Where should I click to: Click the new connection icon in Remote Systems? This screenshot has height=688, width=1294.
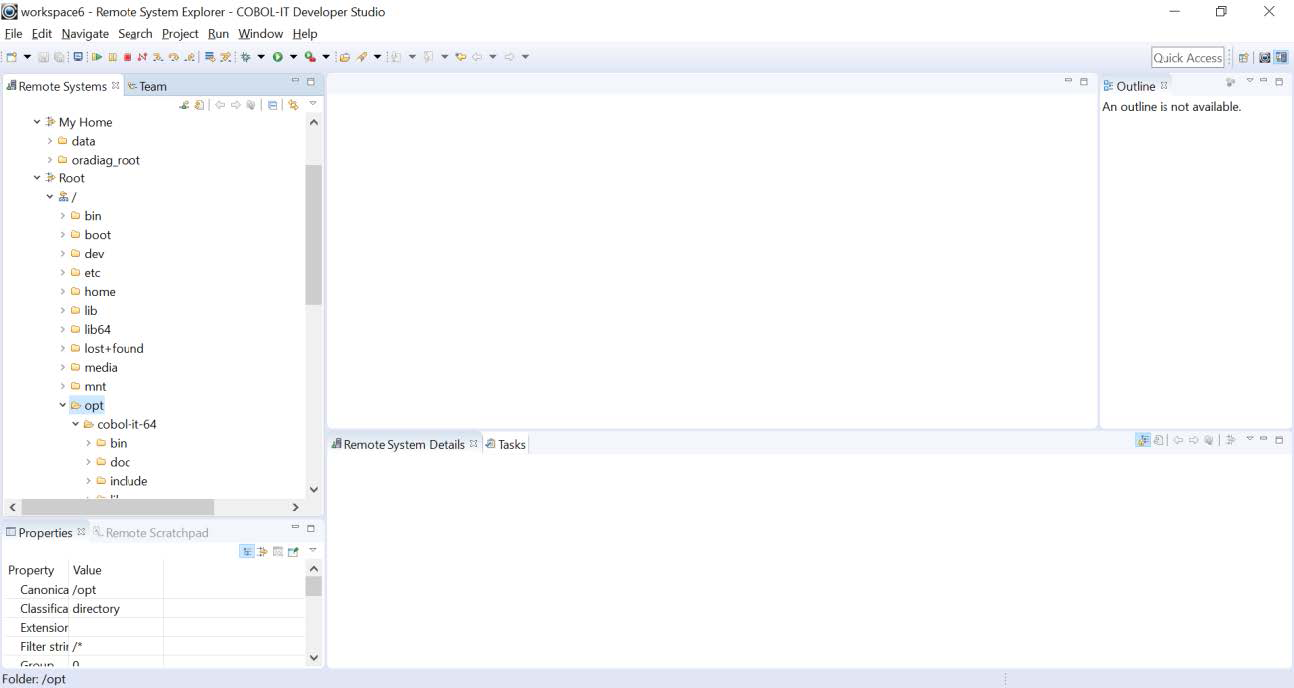click(184, 104)
